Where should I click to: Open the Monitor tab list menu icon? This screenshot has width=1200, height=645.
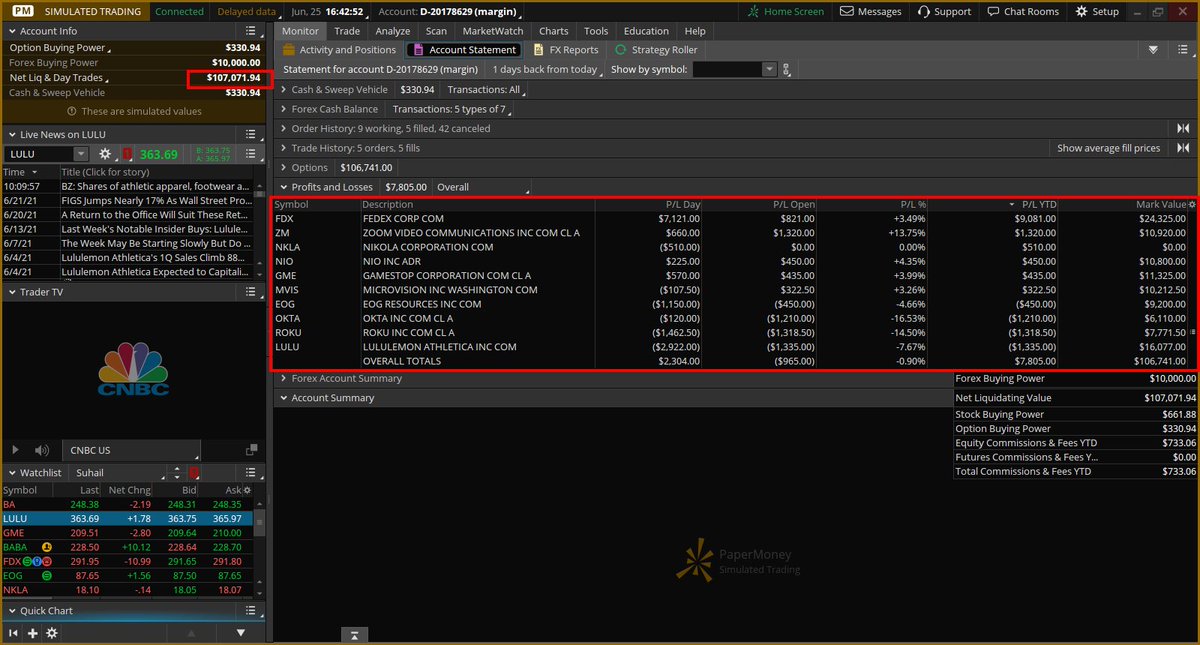click(1184, 50)
